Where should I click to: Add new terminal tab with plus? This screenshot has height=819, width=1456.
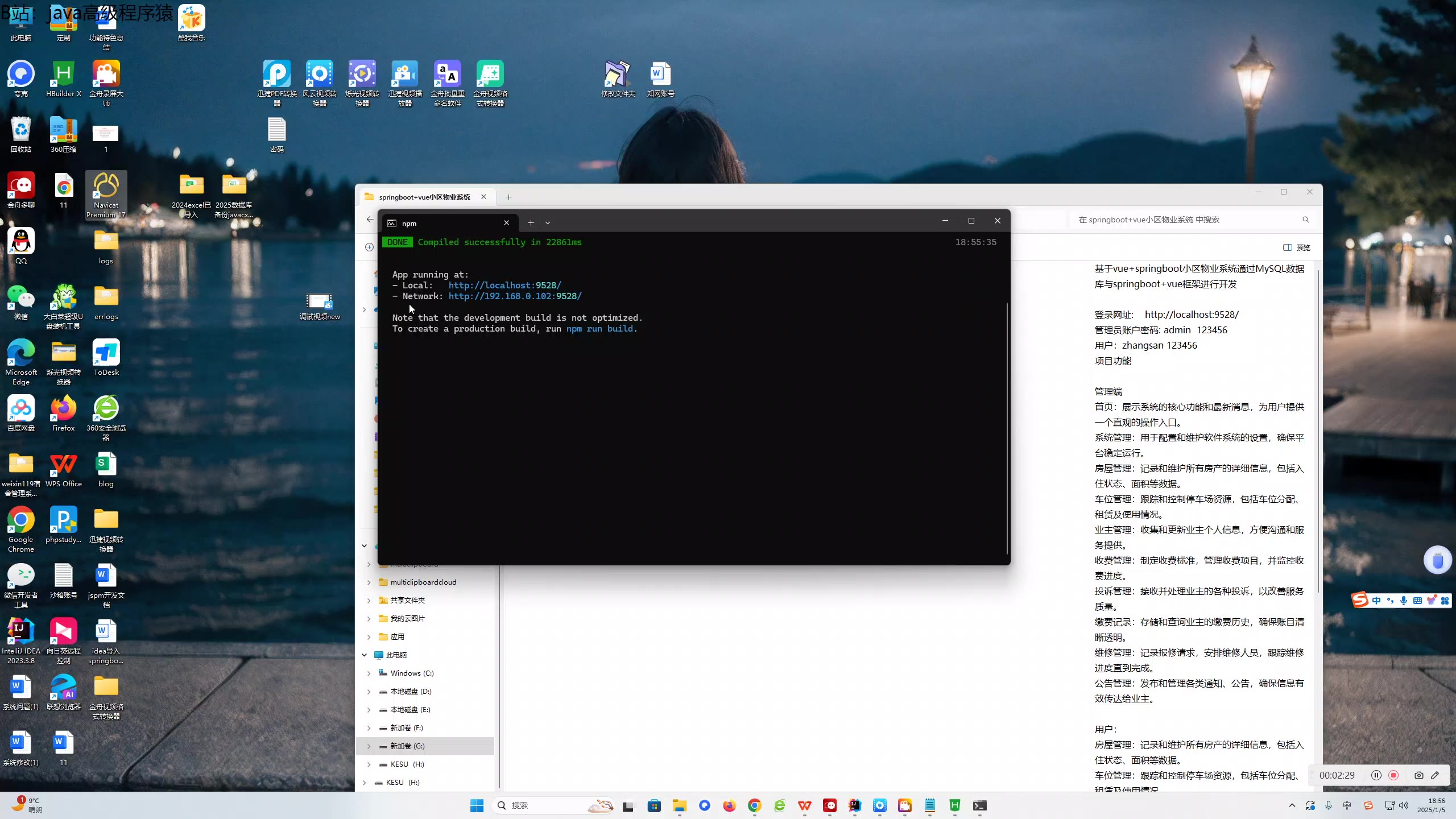[x=531, y=223]
